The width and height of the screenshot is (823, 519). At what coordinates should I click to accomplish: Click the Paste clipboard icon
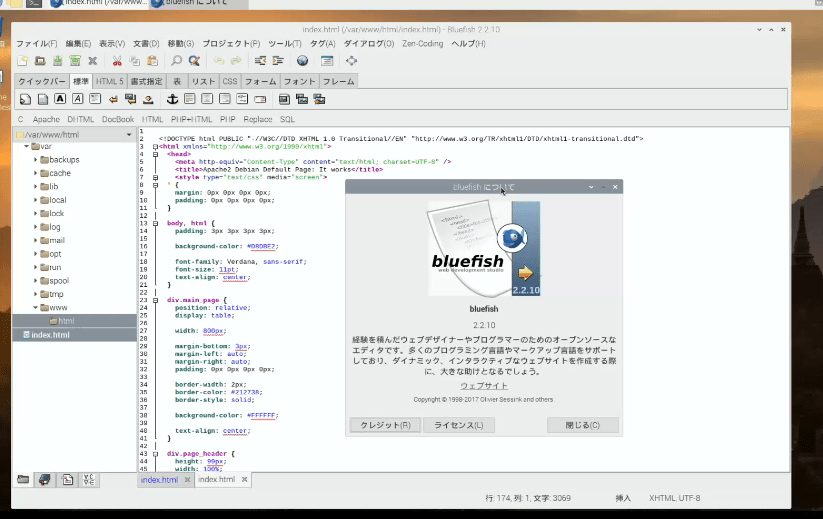click(x=152, y=61)
